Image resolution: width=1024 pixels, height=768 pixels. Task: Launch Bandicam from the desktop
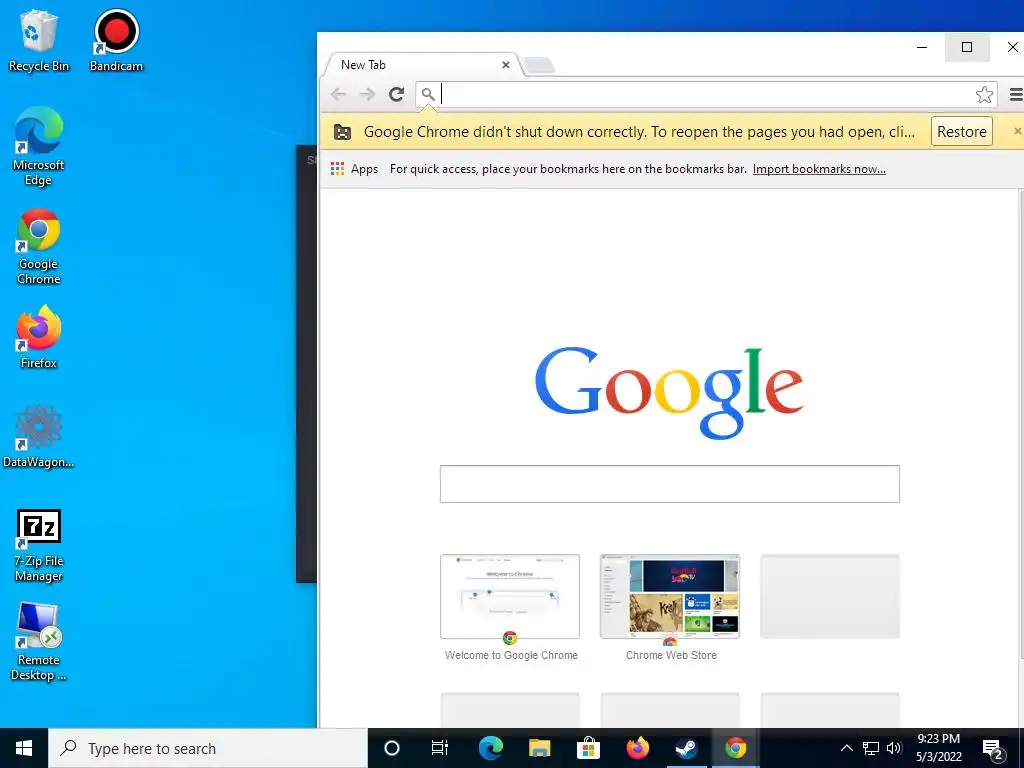click(x=116, y=40)
